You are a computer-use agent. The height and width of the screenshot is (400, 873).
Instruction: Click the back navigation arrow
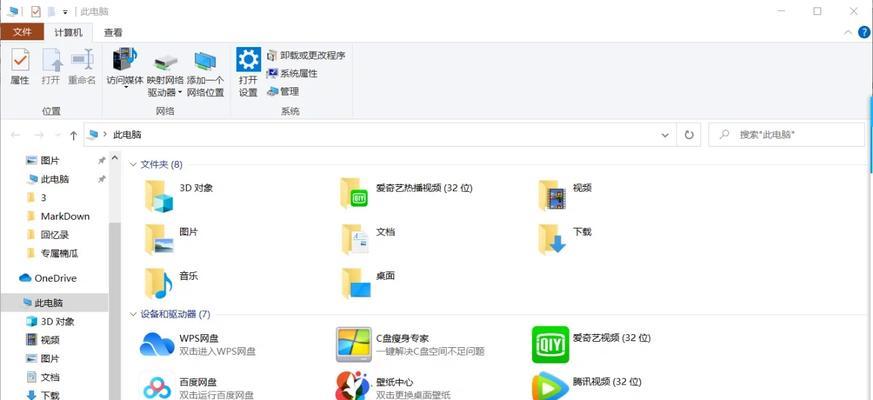coord(16,135)
